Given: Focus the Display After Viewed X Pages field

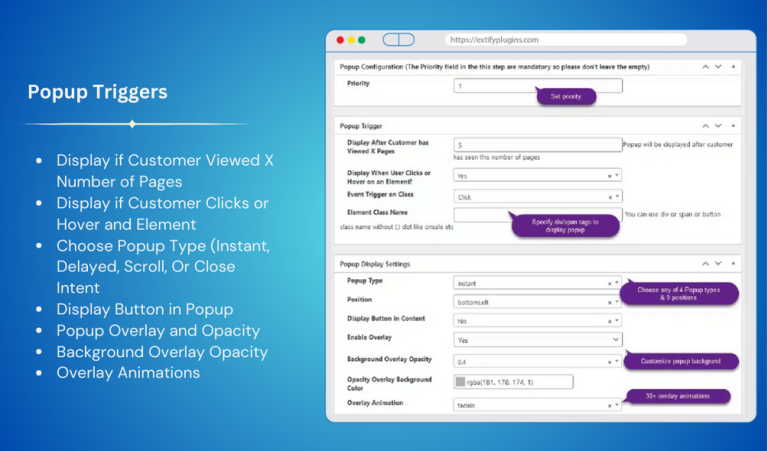Looking at the screenshot, I should pos(537,145).
